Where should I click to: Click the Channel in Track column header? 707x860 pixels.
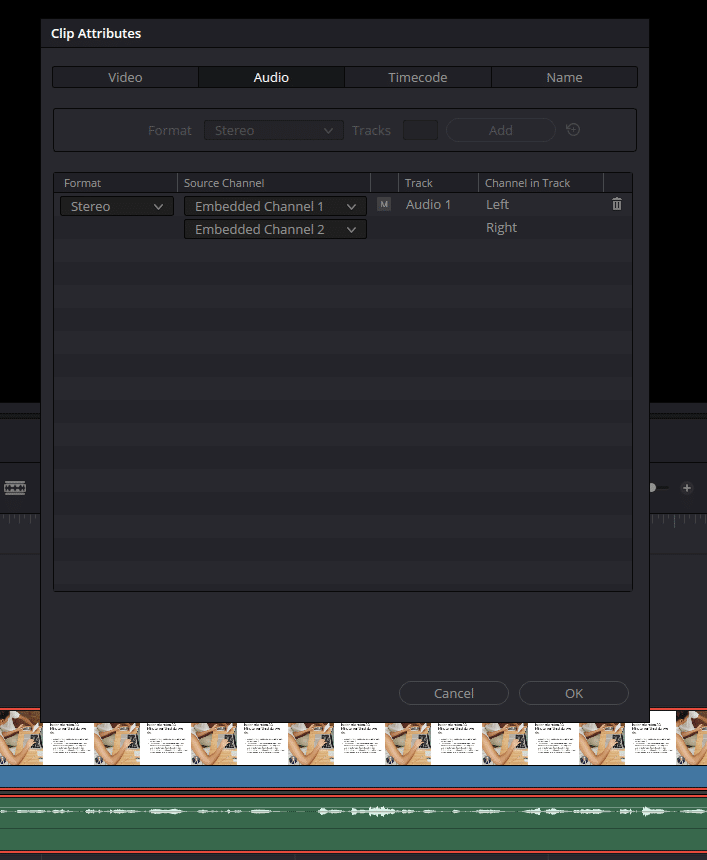[541, 183]
